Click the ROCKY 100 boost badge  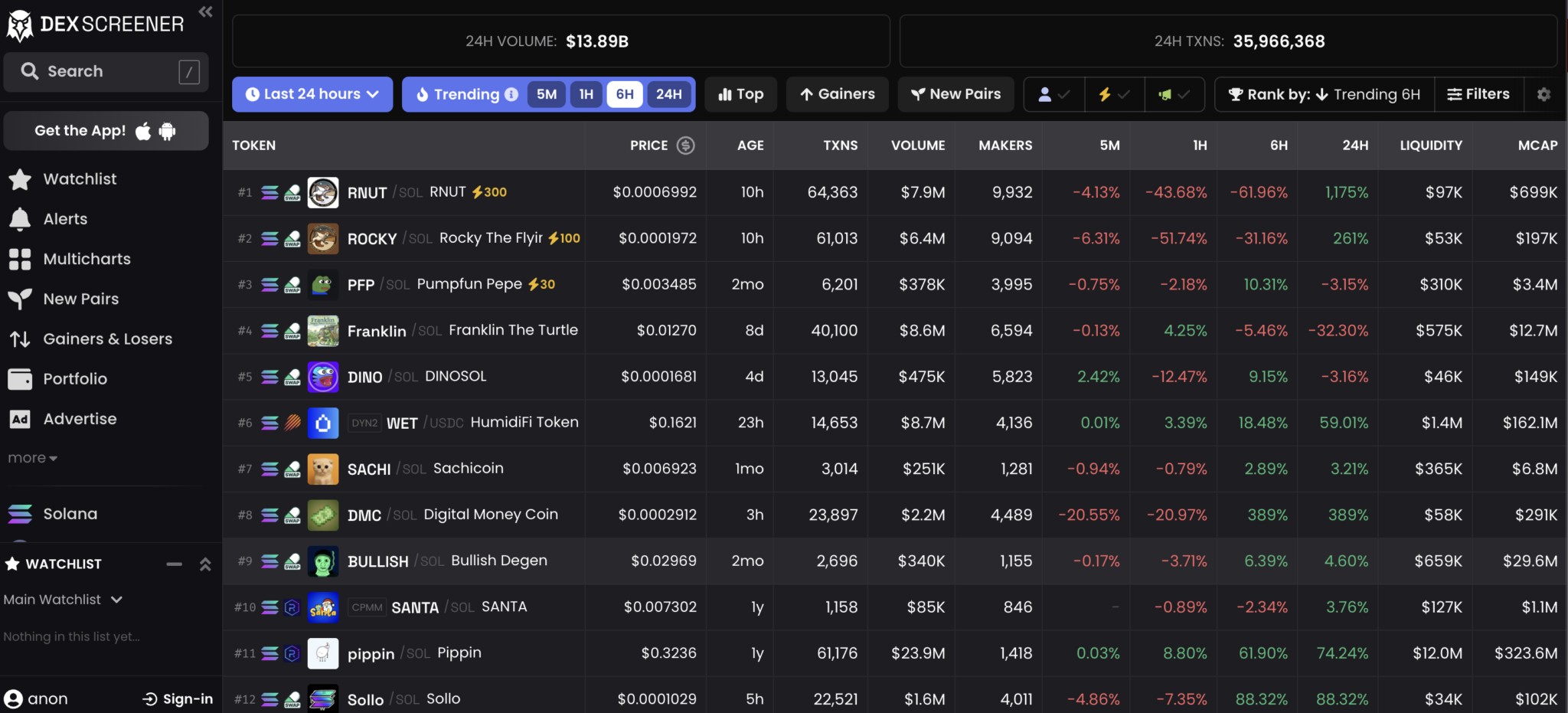[x=564, y=238]
